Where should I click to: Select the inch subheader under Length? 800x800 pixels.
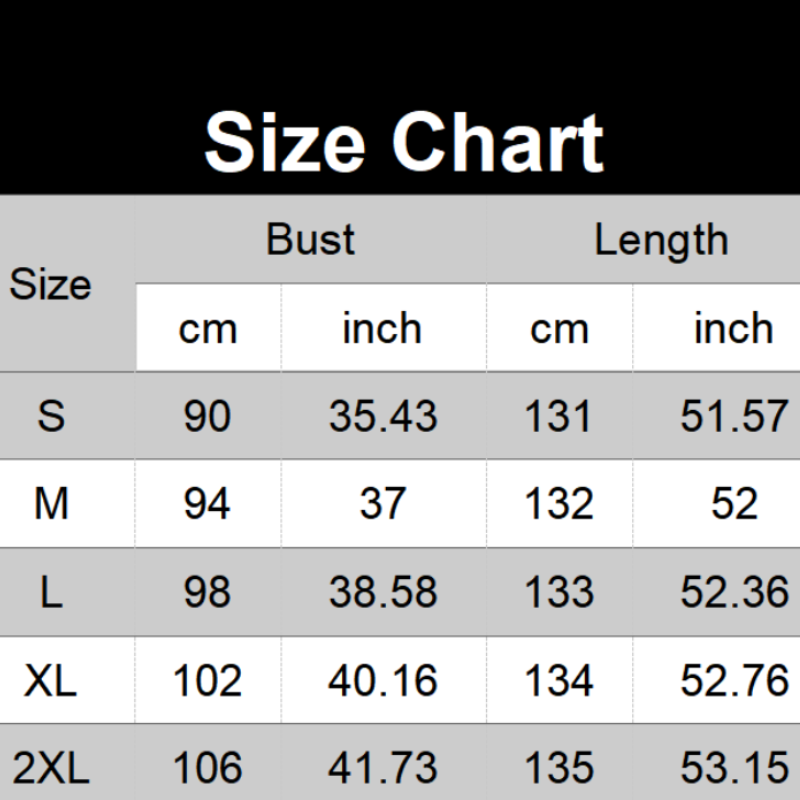pos(734,329)
